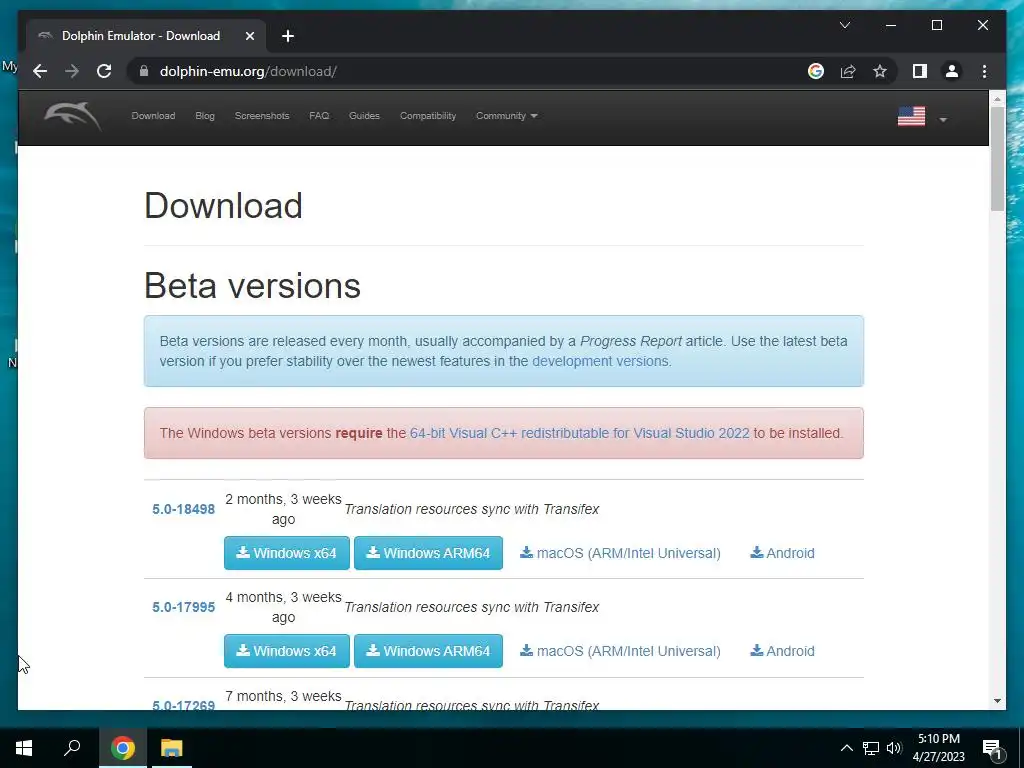Open the Download nav item

pyautogui.click(x=153, y=116)
